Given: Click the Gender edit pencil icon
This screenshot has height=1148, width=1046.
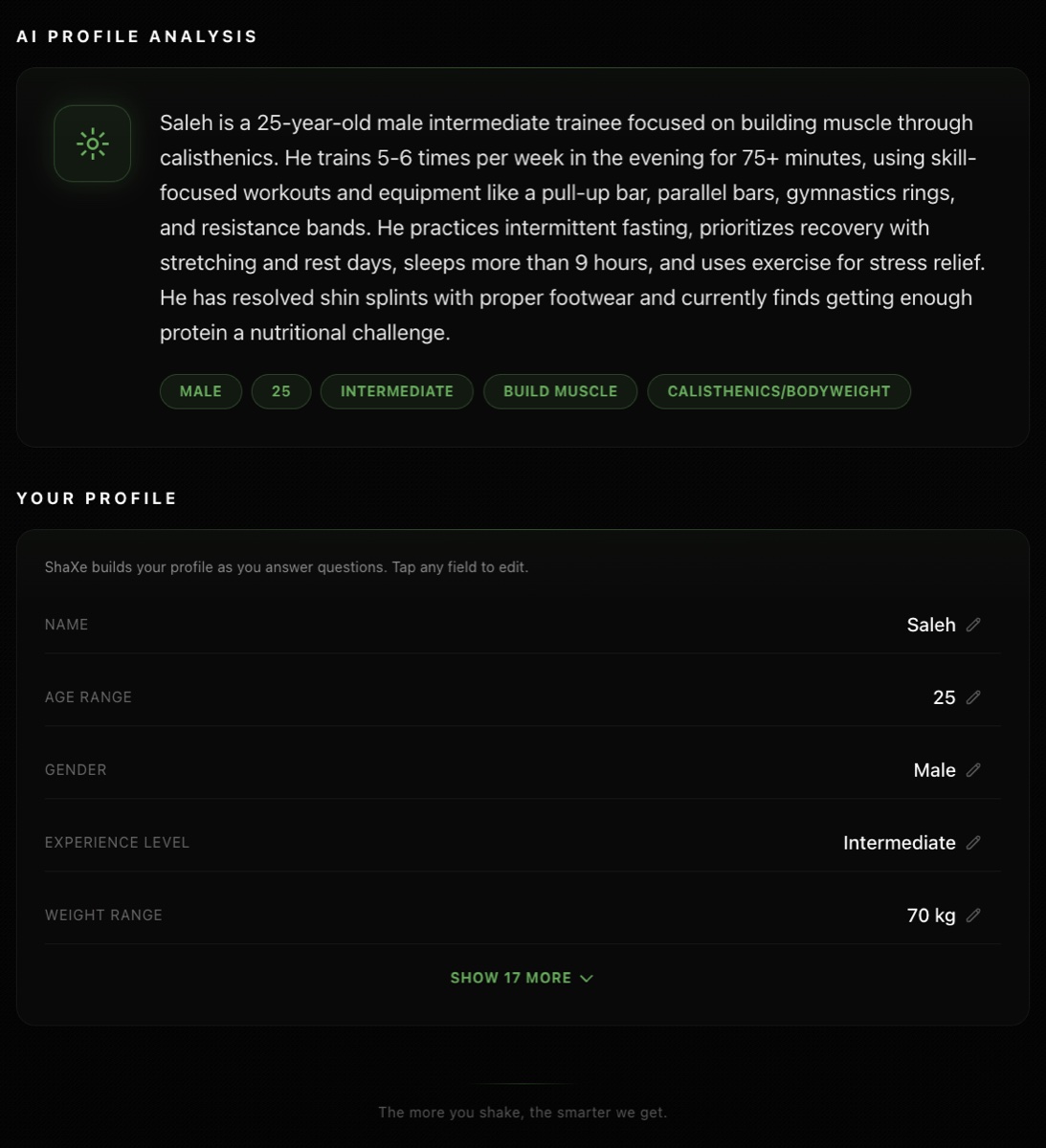Looking at the screenshot, I should (x=973, y=770).
